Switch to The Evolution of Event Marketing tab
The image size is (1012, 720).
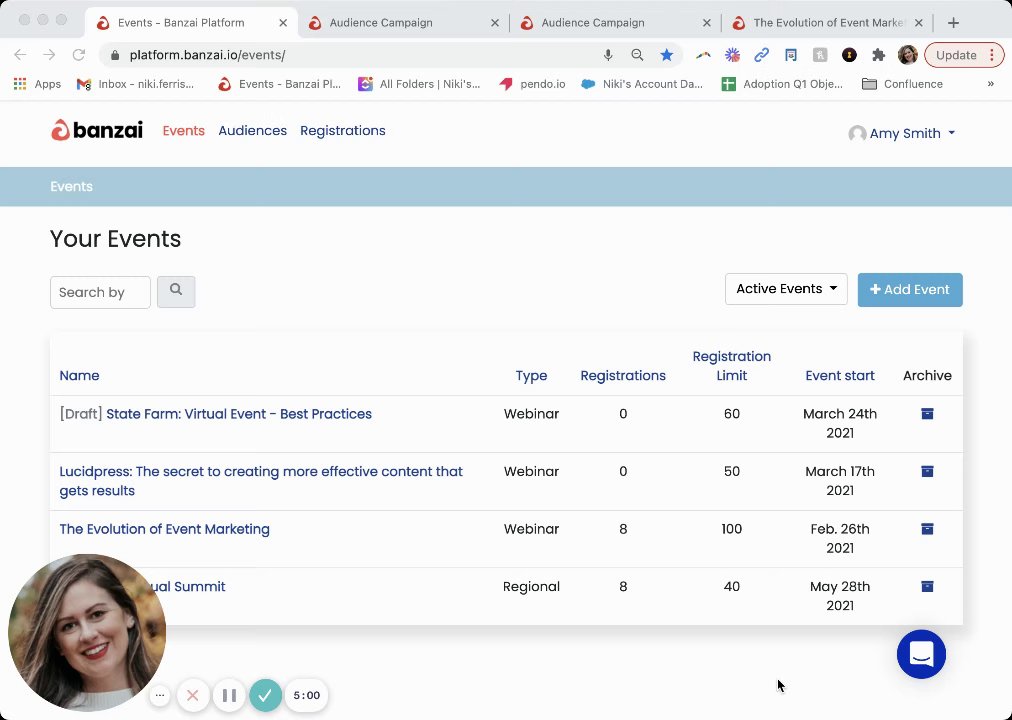pyautogui.click(x=829, y=23)
